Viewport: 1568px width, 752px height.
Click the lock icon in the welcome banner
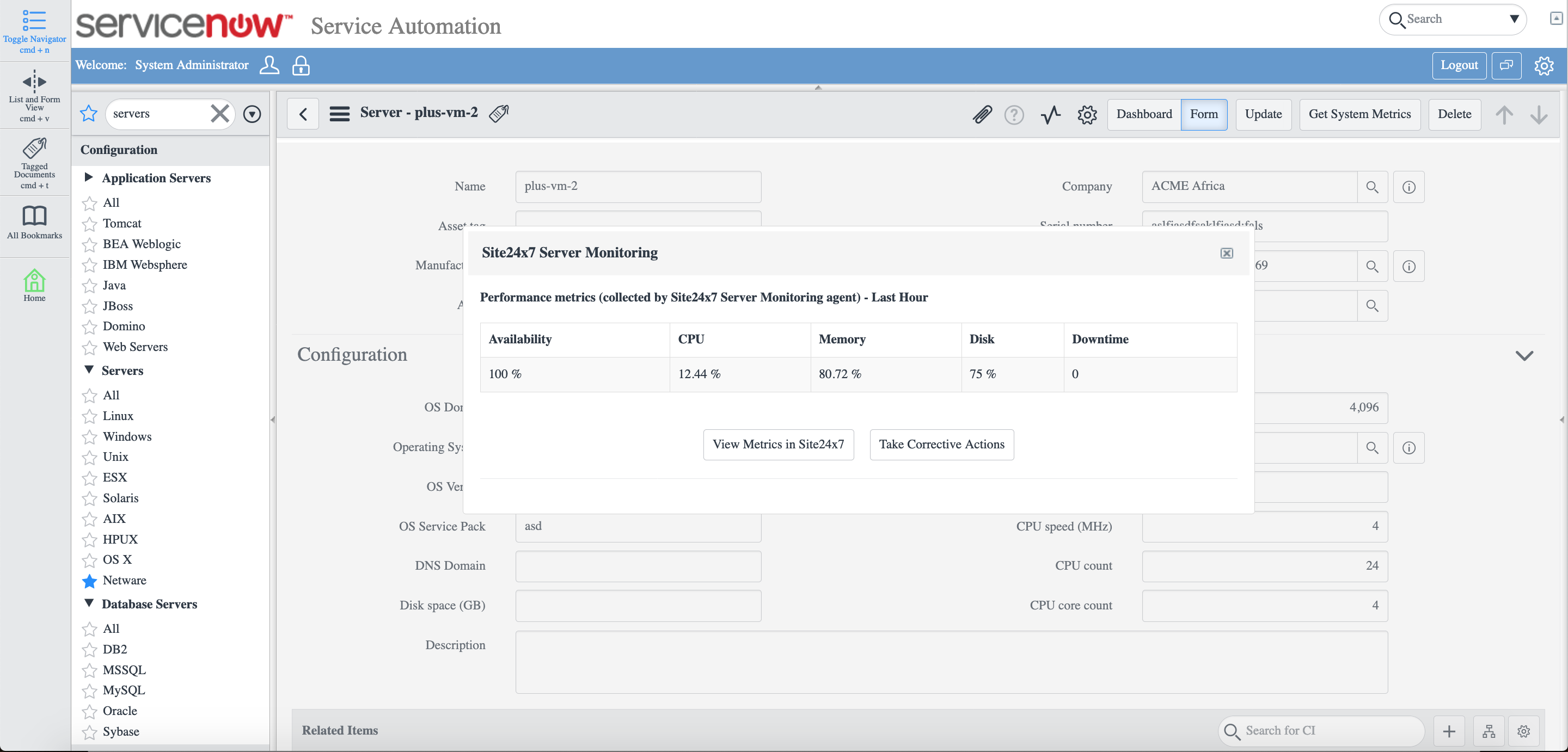click(301, 66)
